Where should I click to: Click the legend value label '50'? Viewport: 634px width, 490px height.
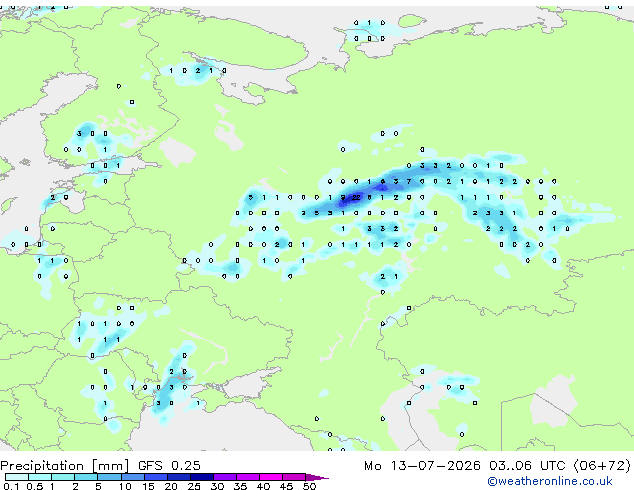click(x=309, y=486)
